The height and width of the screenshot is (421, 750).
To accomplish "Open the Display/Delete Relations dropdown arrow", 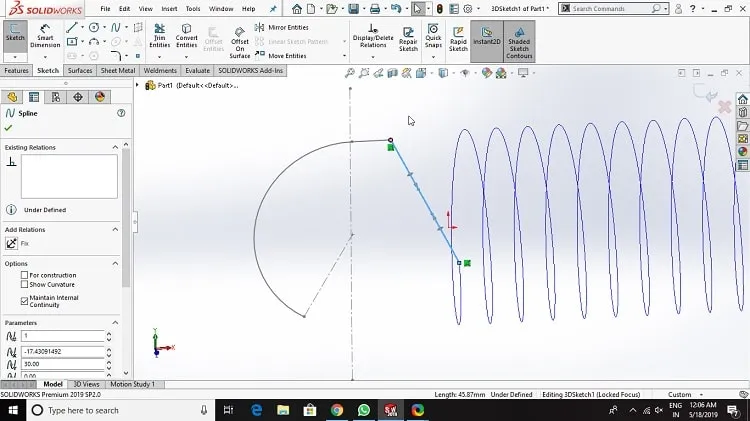I will (373, 57).
